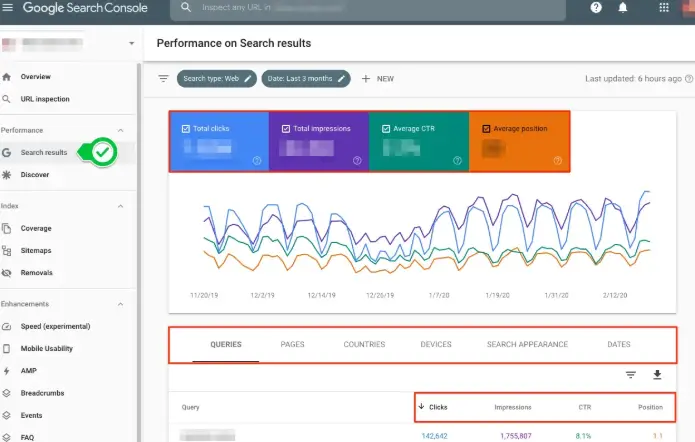
Task: Switch to the PAGES tab
Action: coord(293,344)
